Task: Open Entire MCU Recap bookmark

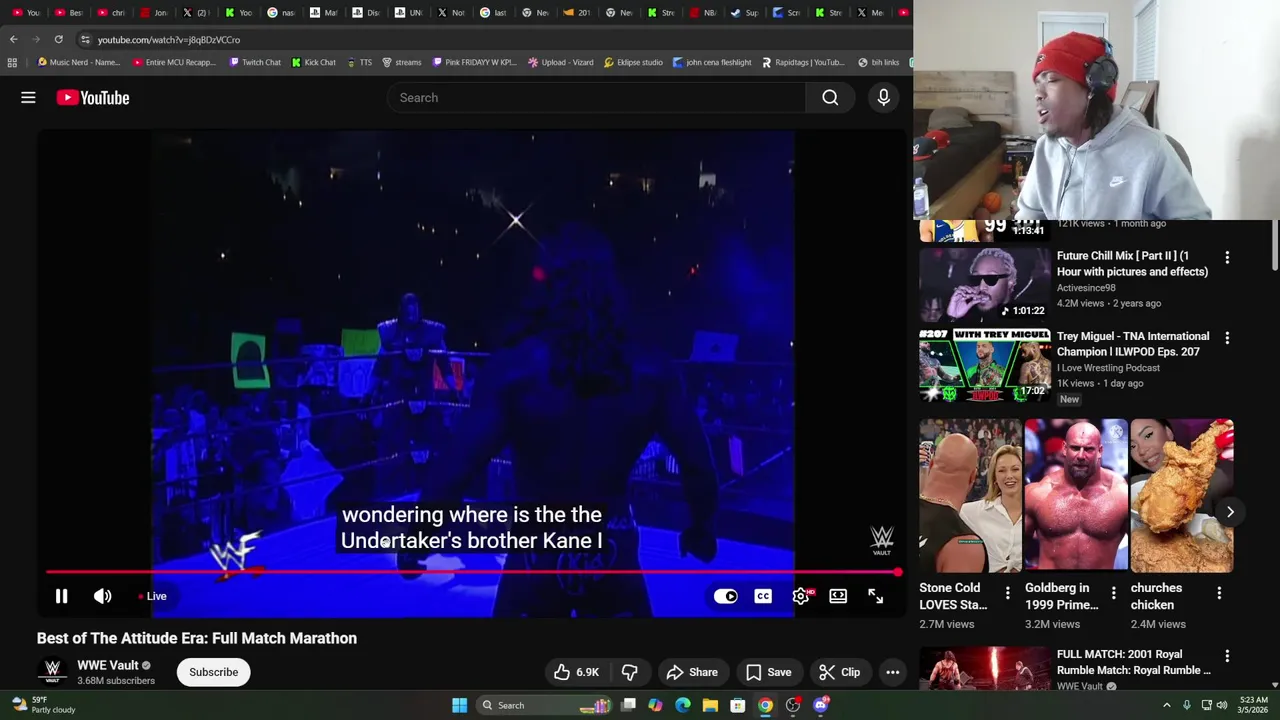Action: pos(174,62)
